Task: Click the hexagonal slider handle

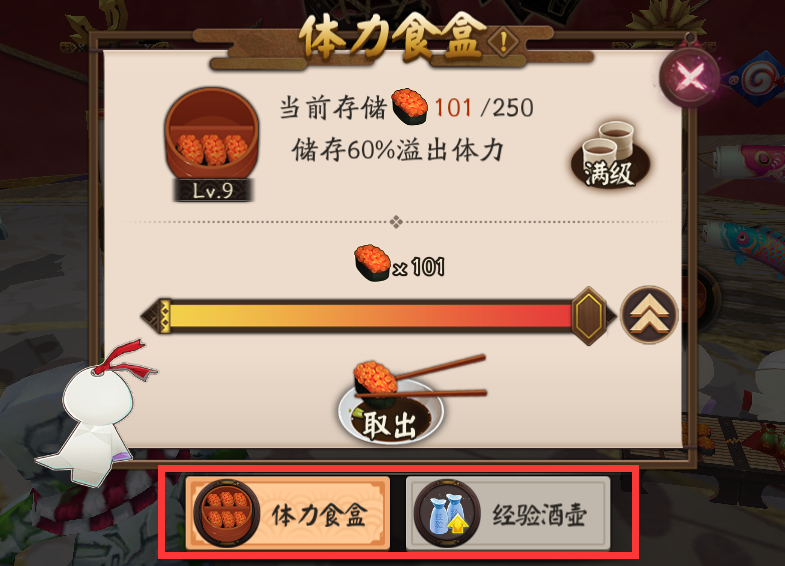Action: pyautogui.click(x=589, y=316)
